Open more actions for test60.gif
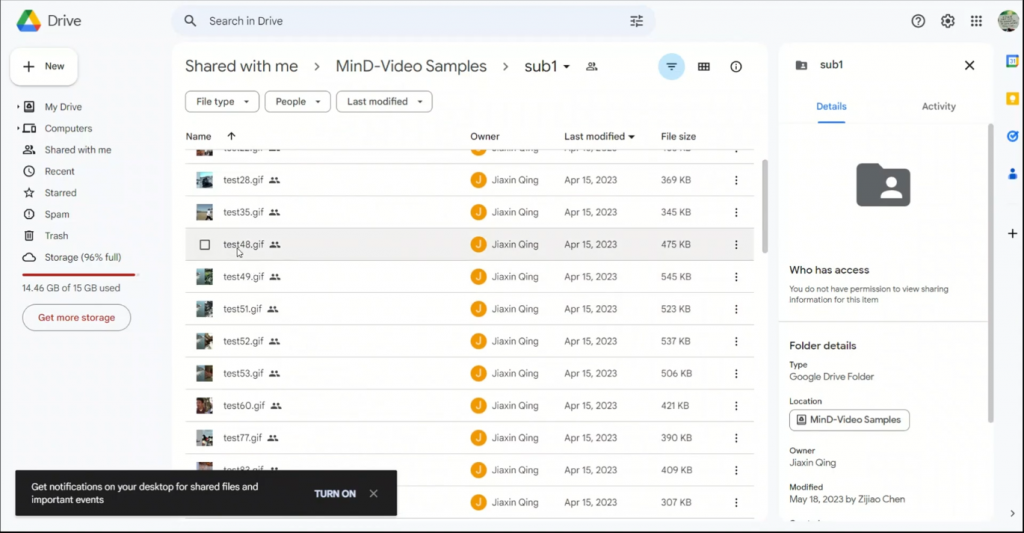 click(x=736, y=406)
